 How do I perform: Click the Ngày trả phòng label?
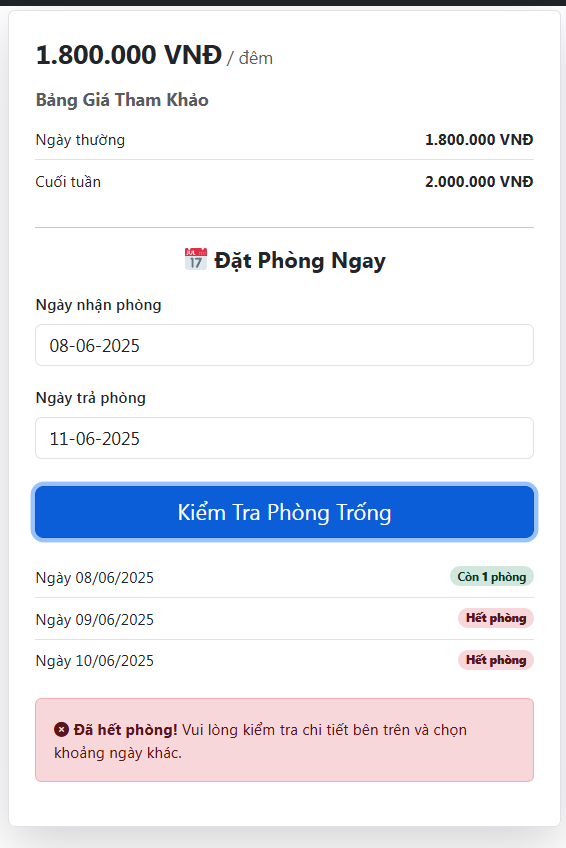91,398
